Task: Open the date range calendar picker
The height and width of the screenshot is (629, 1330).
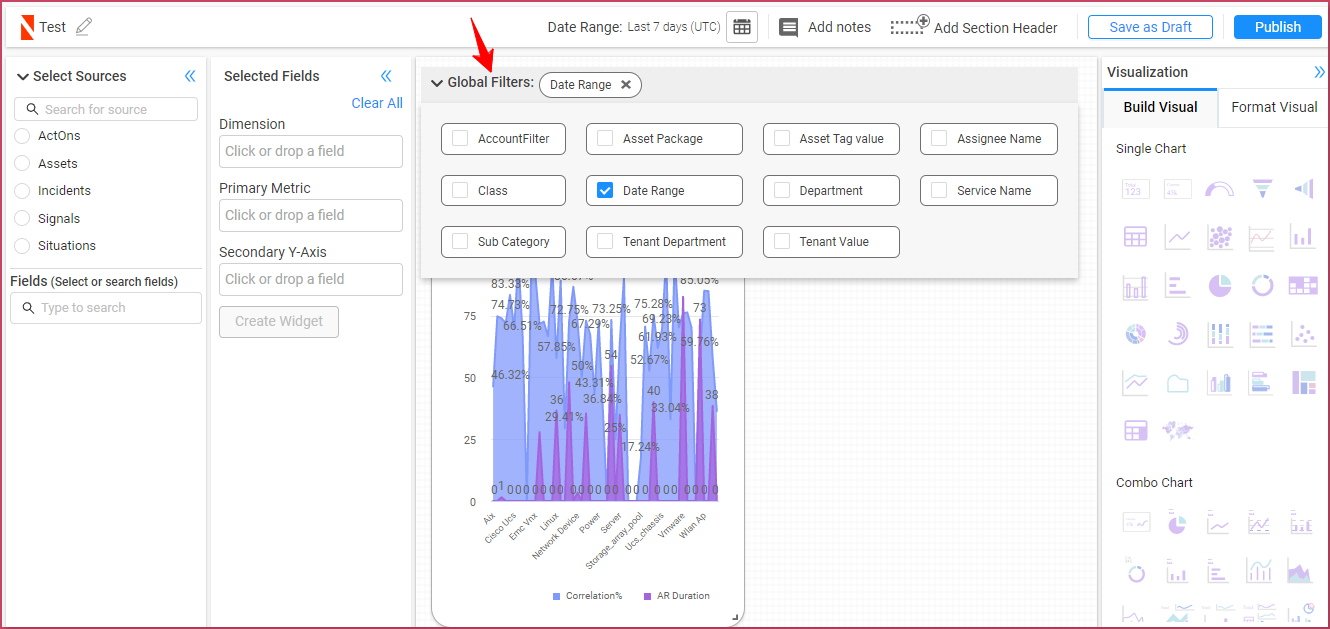Action: 742,27
